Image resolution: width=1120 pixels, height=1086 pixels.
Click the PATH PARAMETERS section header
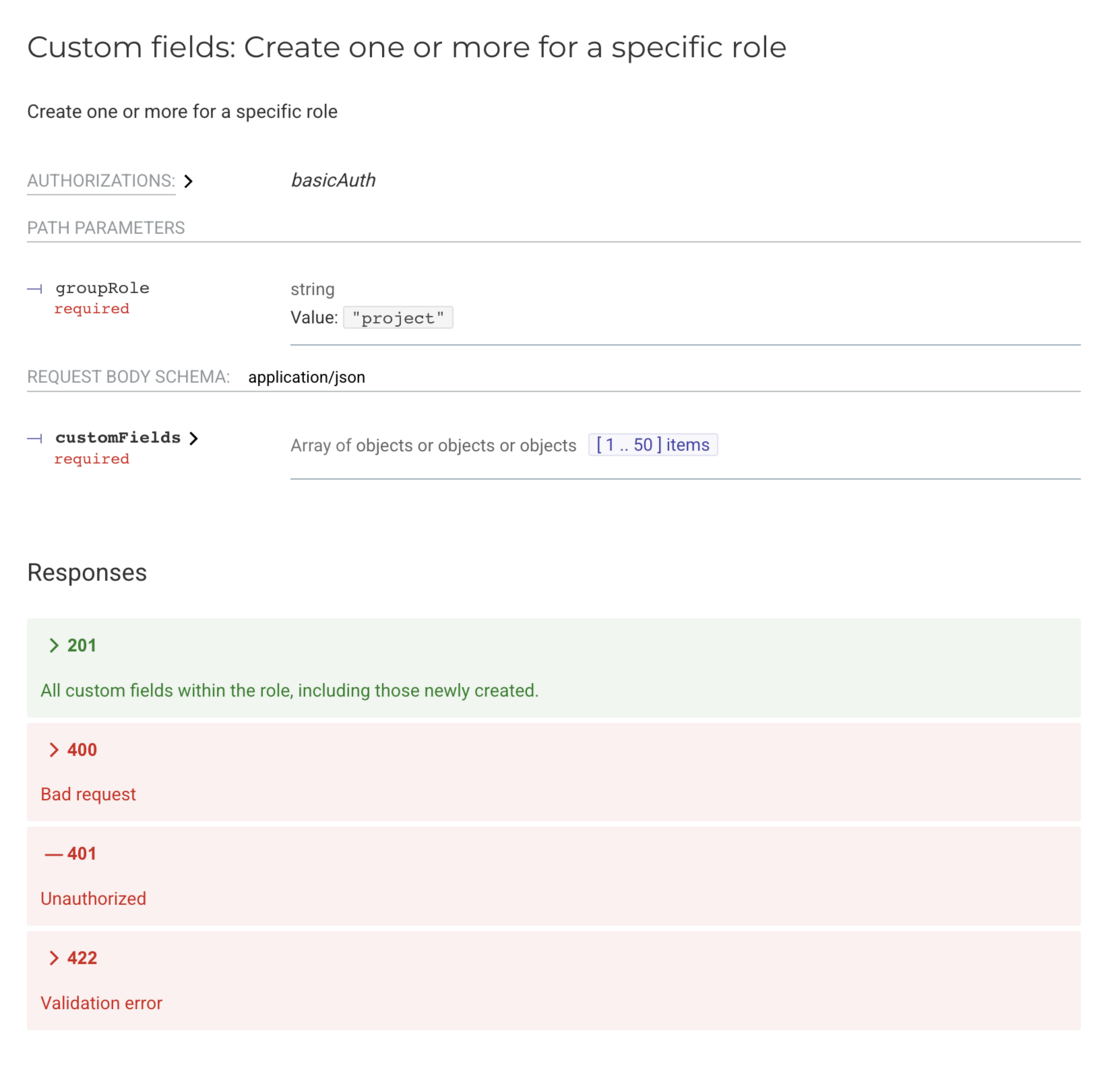pos(106,228)
